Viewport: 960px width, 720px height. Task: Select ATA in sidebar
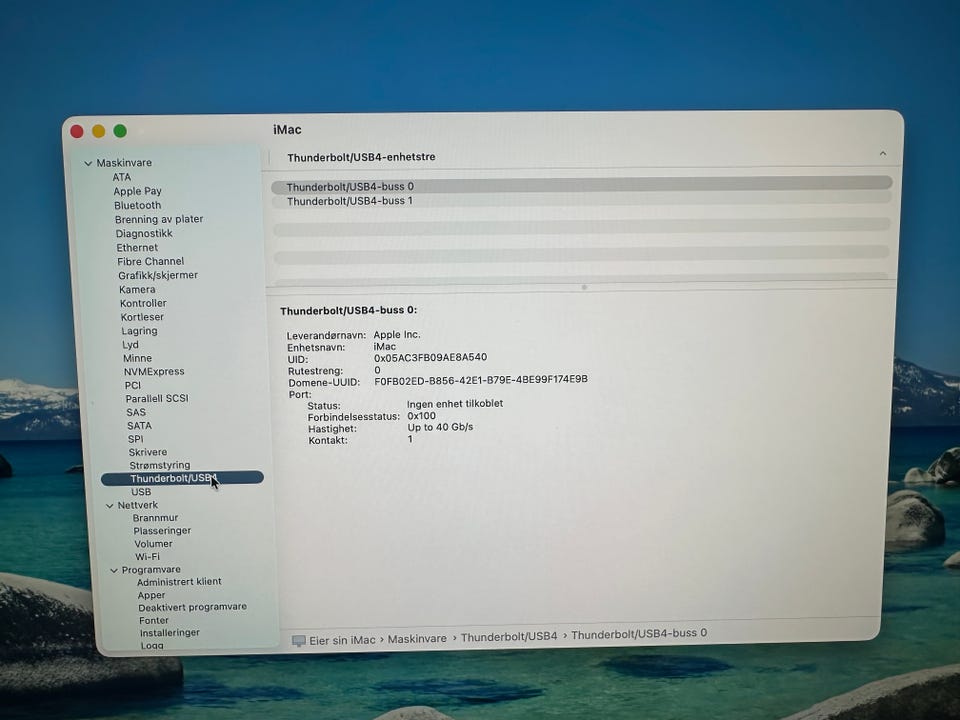121,177
